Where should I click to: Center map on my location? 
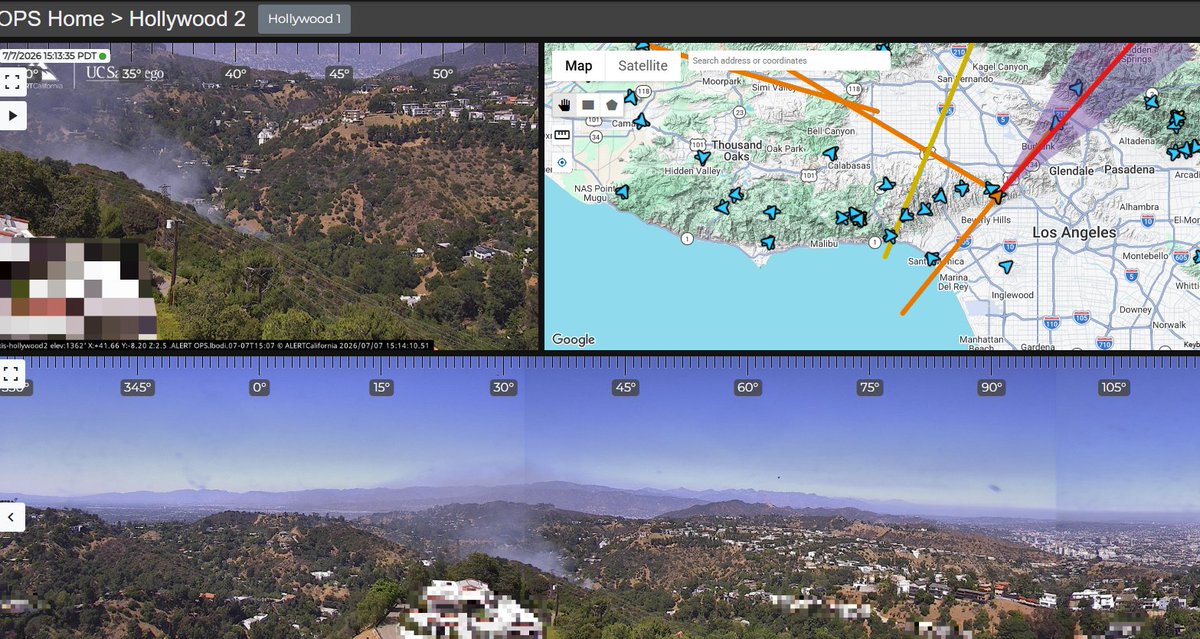click(x=562, y=162)
